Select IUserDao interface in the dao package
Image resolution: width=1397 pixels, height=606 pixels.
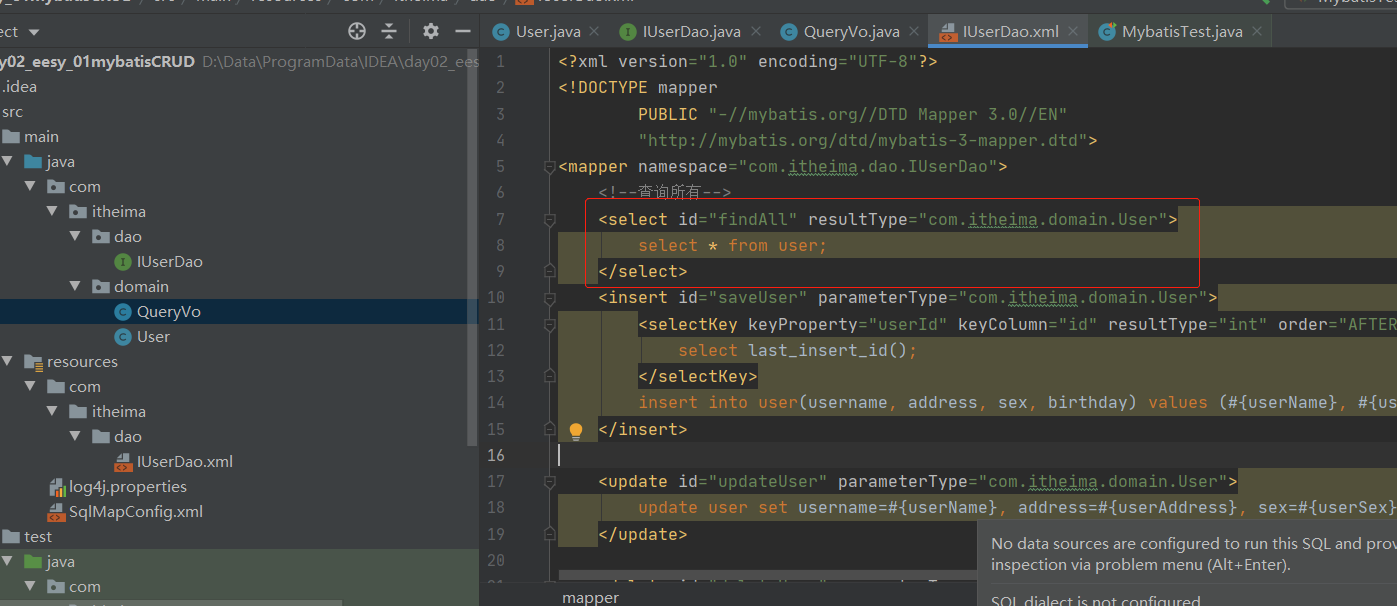[170, 262]
